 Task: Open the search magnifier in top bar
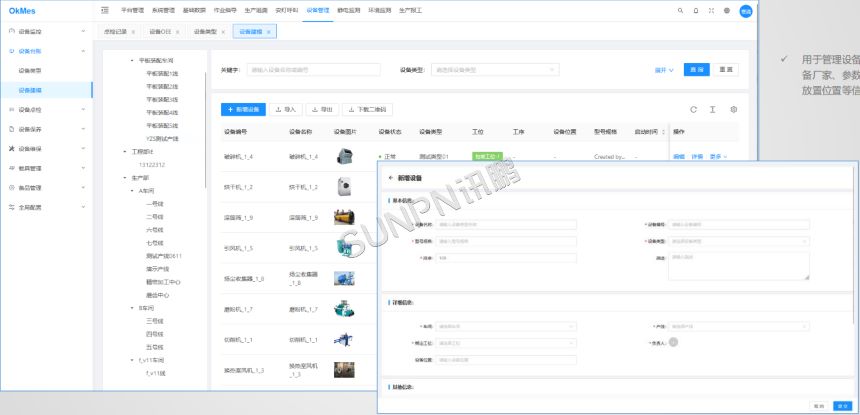tap(681, 10)
